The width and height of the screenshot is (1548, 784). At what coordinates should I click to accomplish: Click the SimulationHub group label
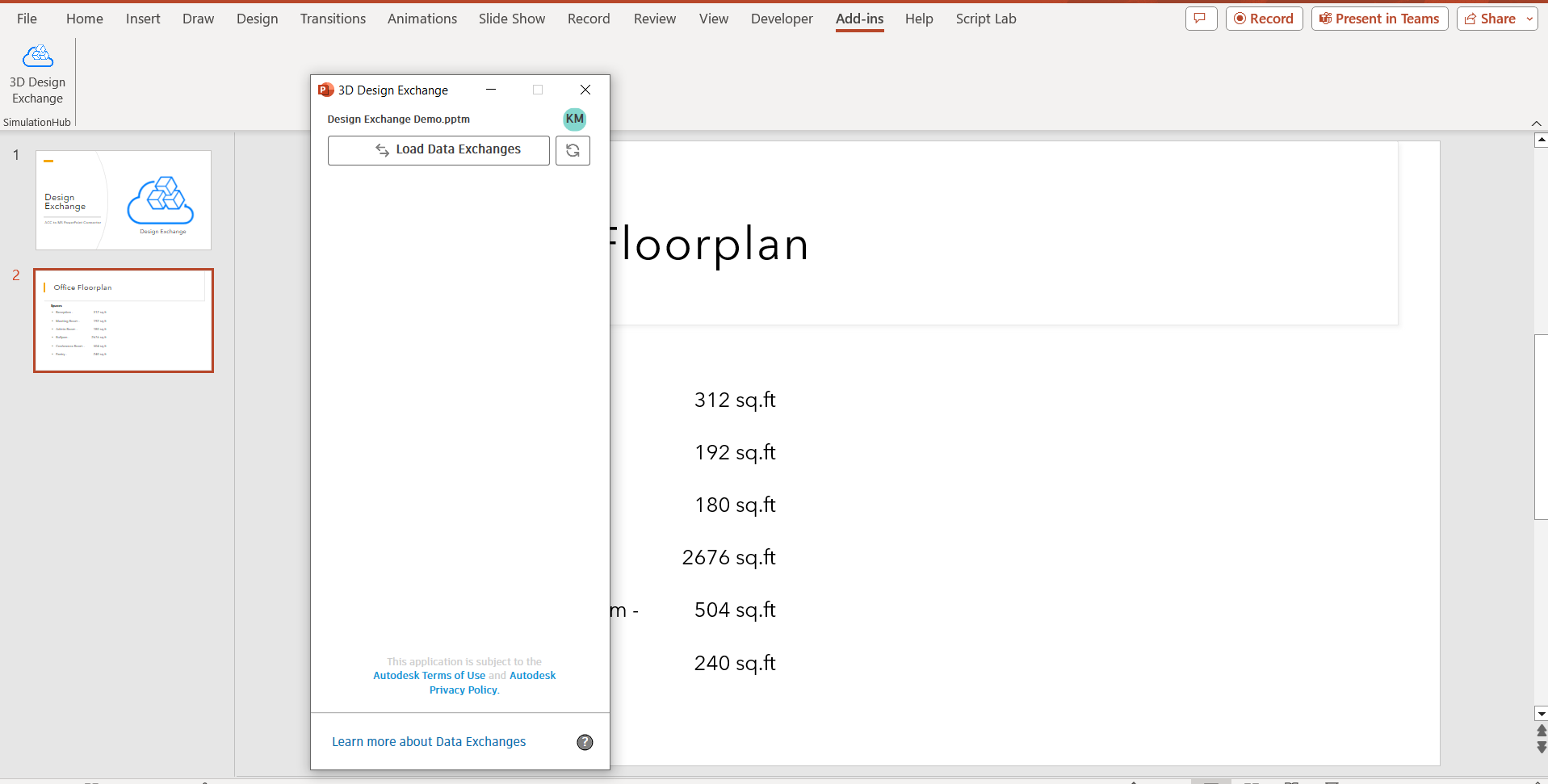tap(37, 123)
